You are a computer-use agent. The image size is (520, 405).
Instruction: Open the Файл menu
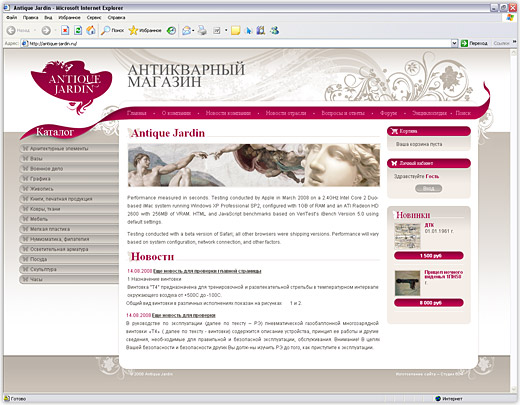(x=12, y=17)
